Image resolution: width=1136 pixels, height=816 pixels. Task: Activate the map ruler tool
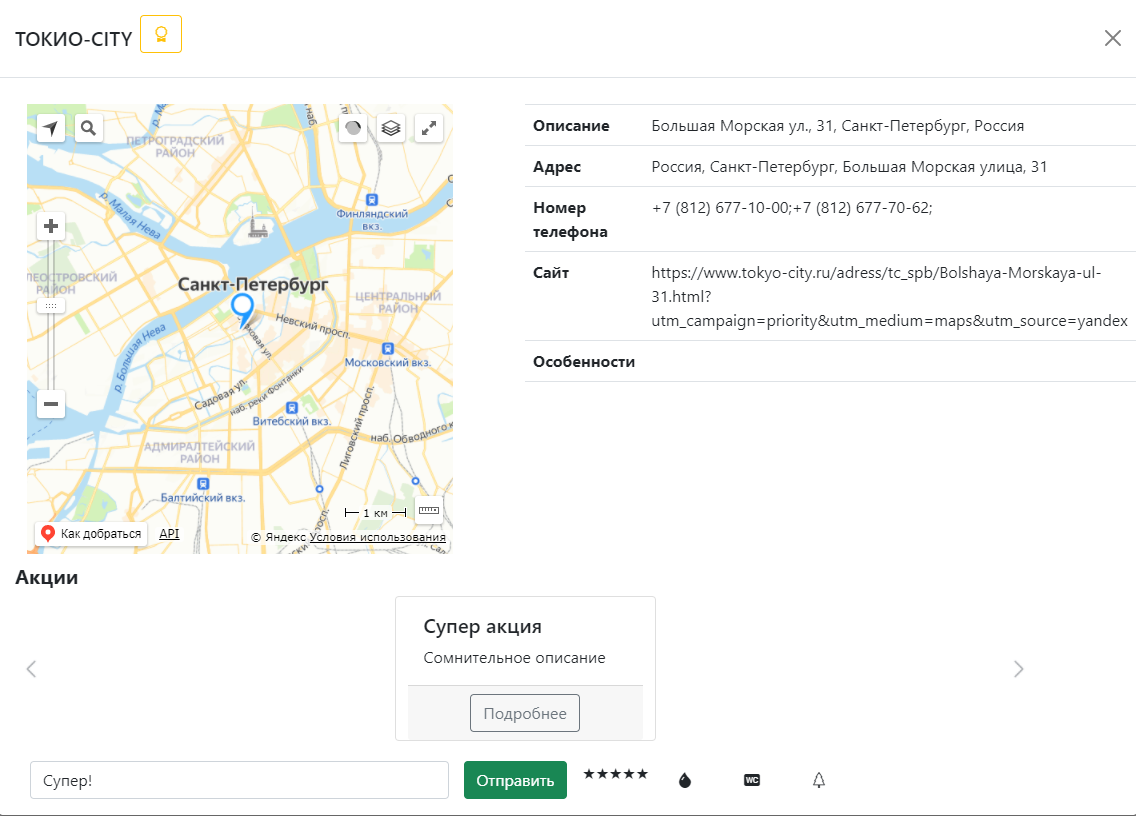(429, 509)
